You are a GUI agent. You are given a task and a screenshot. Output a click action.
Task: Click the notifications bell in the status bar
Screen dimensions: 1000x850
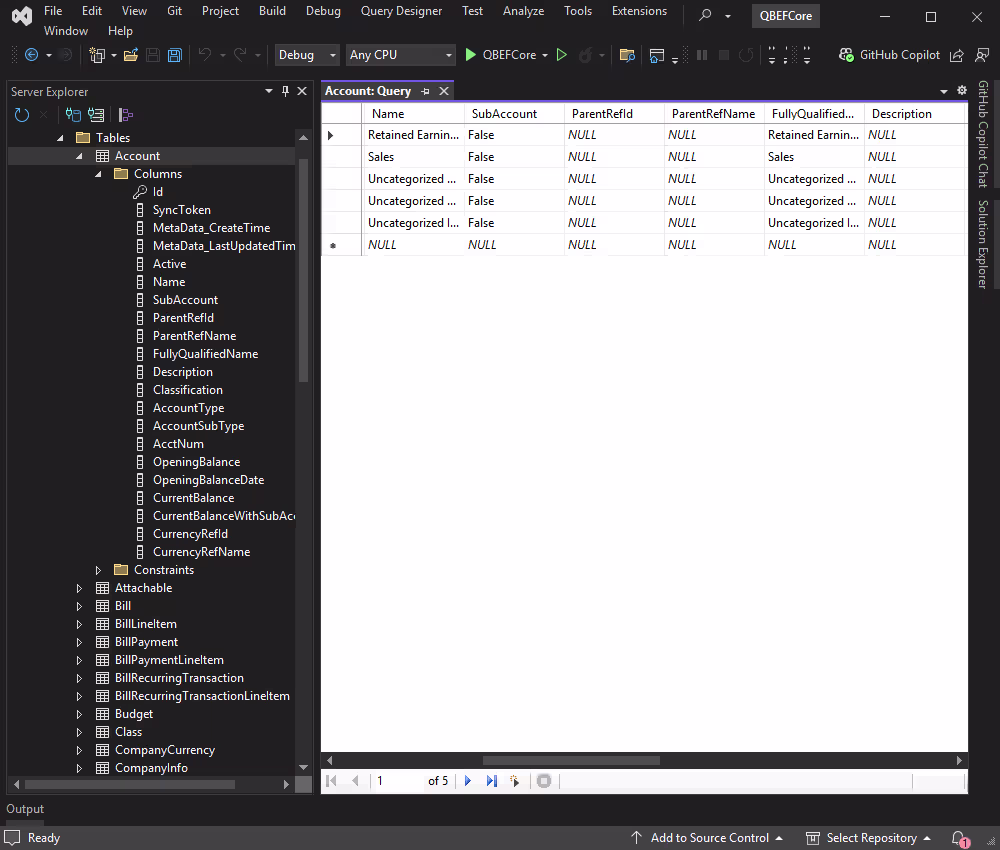pos(959,838)
